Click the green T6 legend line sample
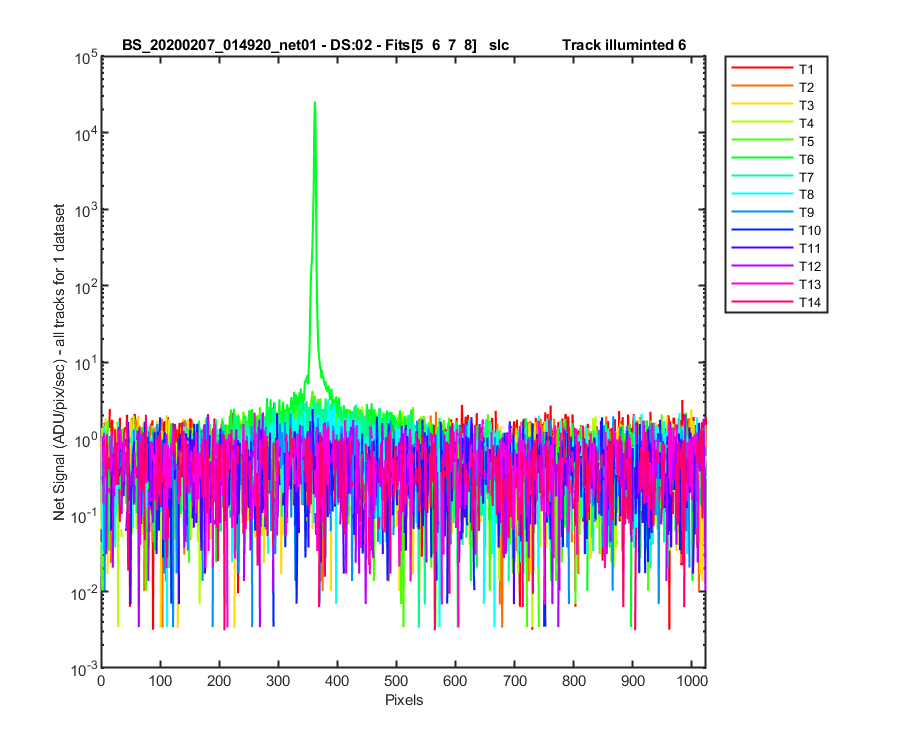Screen dimensions: 900x750 click(762, 158)
